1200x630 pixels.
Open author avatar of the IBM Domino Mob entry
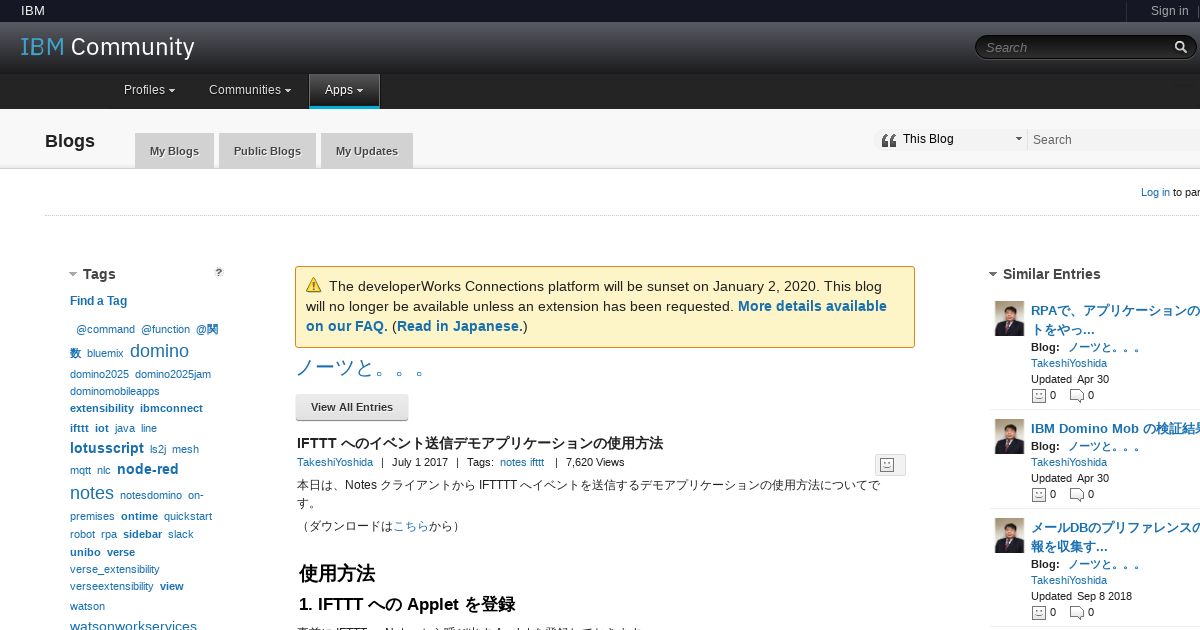point(1009,437)
